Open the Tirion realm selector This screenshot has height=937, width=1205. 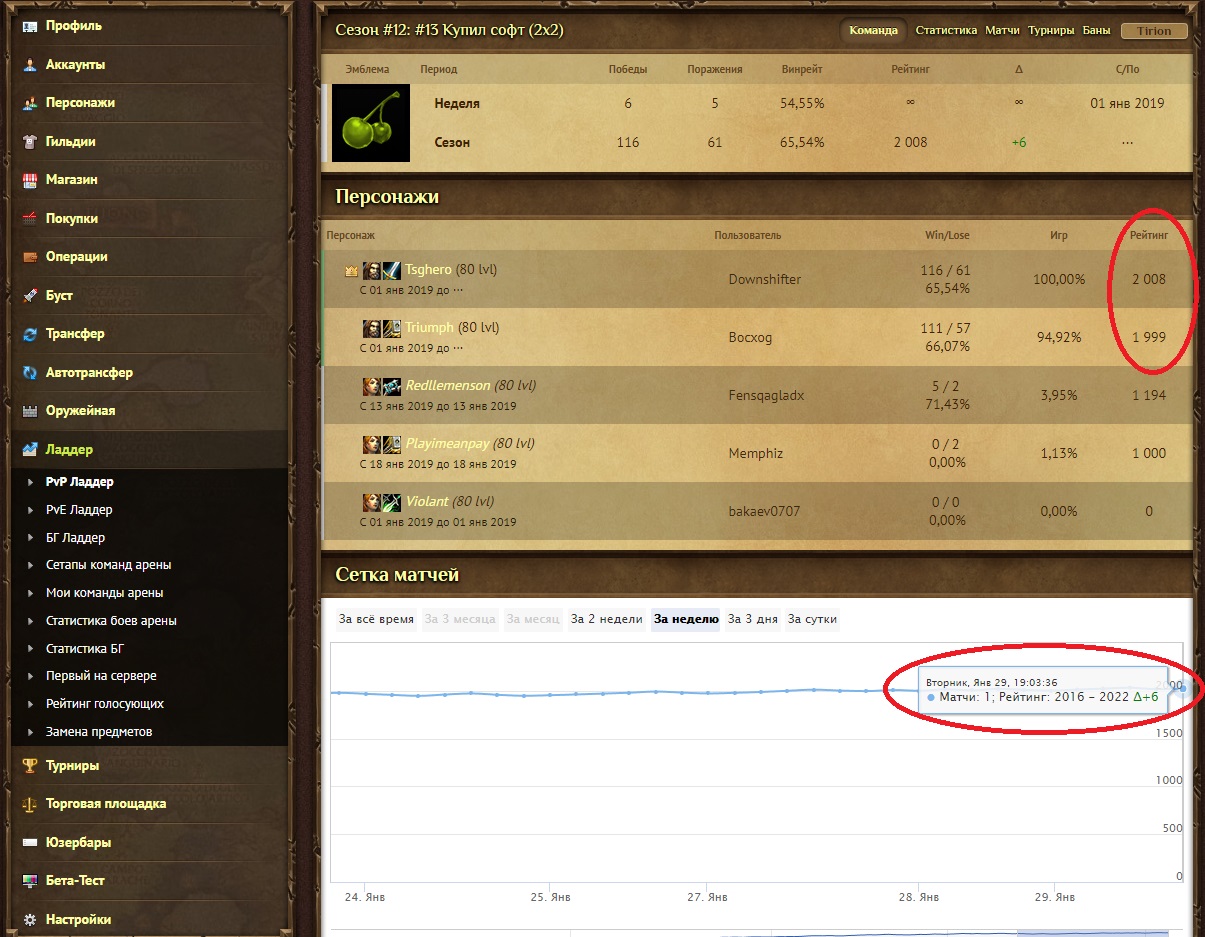tap(1154, 31)
